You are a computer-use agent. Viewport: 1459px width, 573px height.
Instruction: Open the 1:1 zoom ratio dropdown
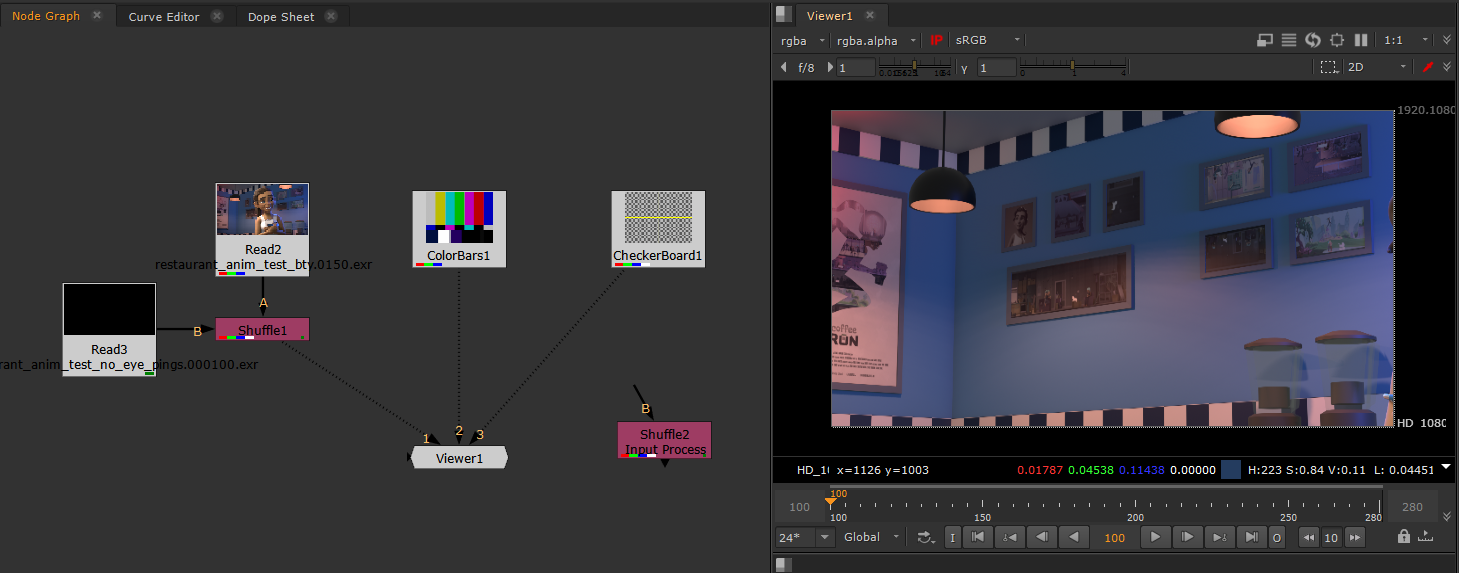pos(1406,40)
